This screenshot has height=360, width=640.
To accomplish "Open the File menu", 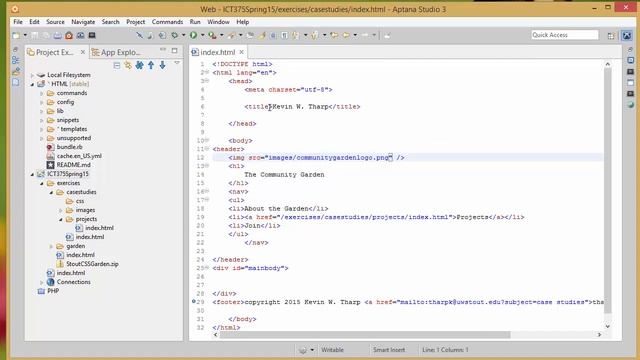I will 18,22.
